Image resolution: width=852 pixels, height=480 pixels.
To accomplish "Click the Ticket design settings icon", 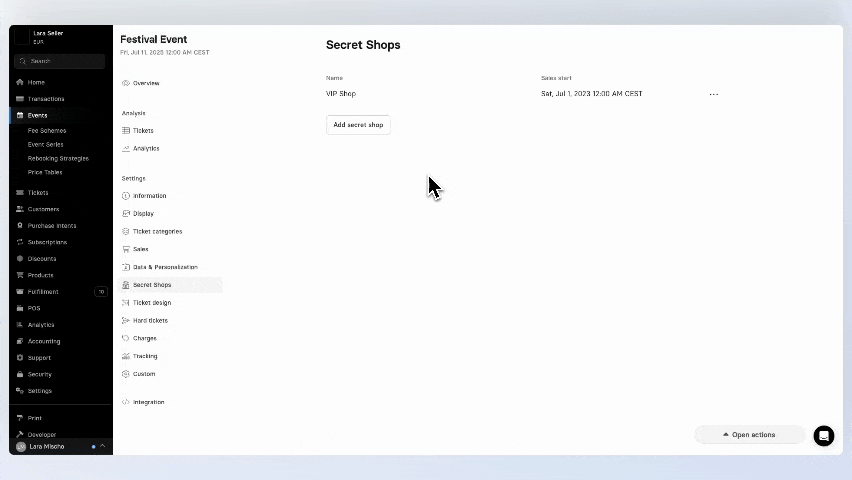I will tap(126, 303).
